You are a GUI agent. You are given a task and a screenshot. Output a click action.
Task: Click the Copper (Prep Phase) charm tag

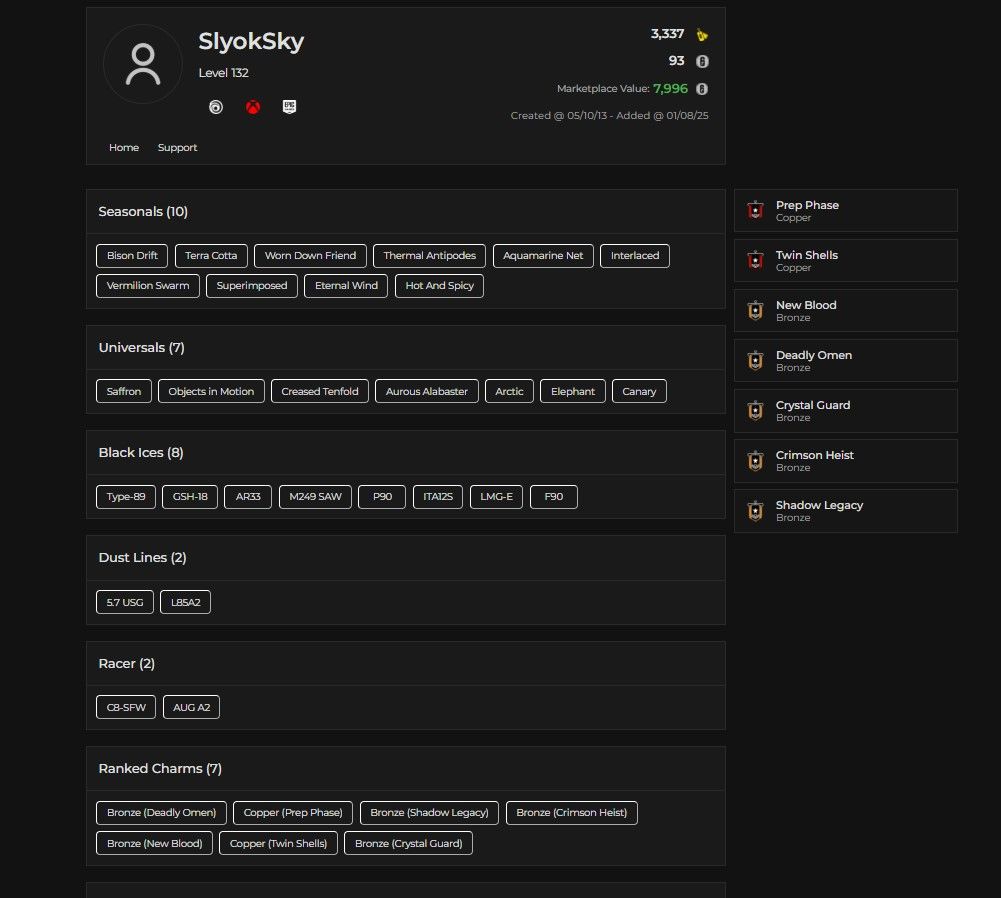pyautogui.click(x=293, y=812)
